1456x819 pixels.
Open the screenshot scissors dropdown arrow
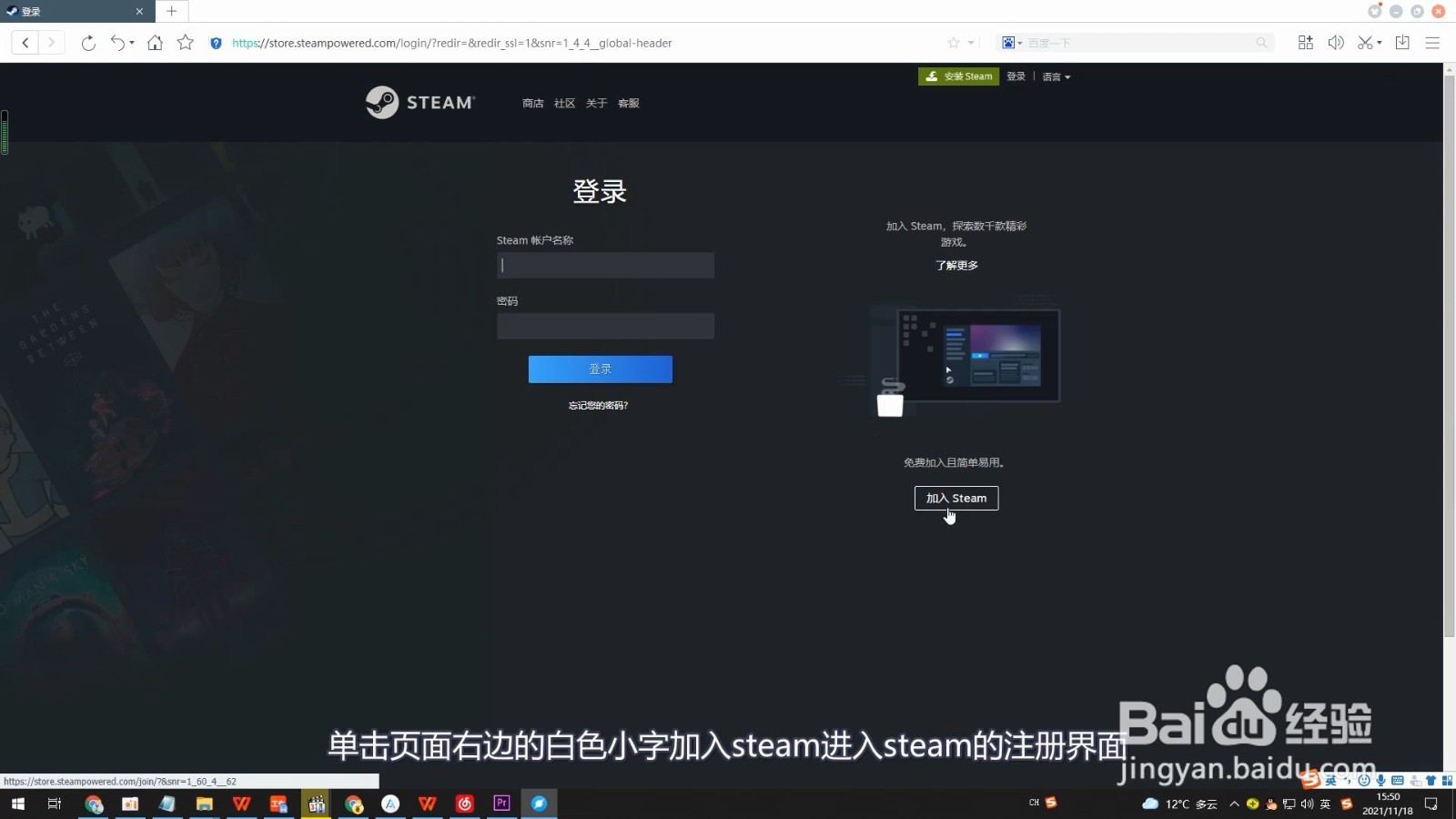[1379, 43]
